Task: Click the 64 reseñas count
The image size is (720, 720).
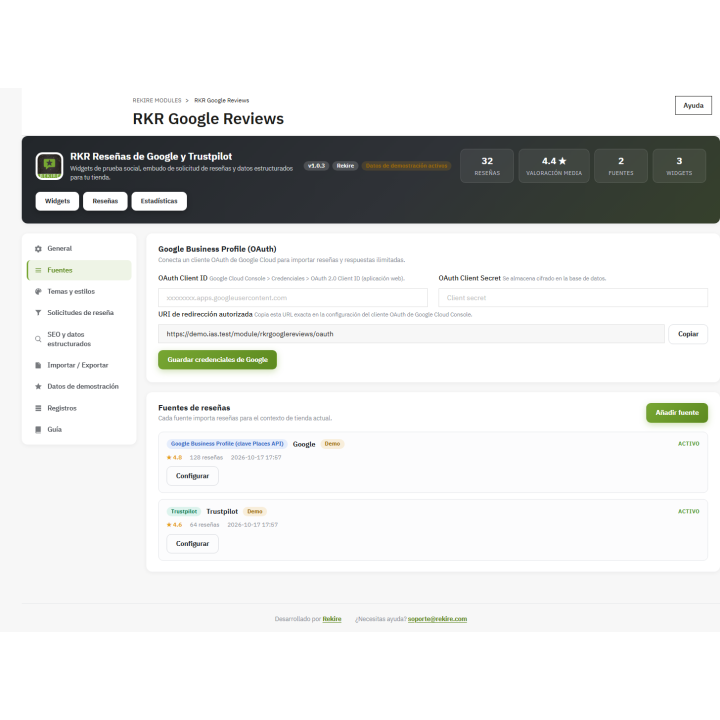Action: pos(204,525)
